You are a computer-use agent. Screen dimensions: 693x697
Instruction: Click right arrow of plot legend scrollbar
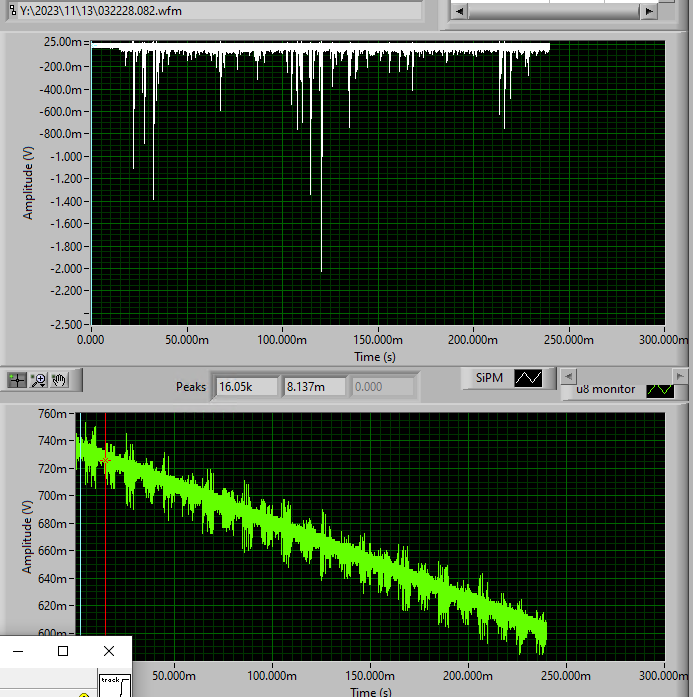pos(679,377)
